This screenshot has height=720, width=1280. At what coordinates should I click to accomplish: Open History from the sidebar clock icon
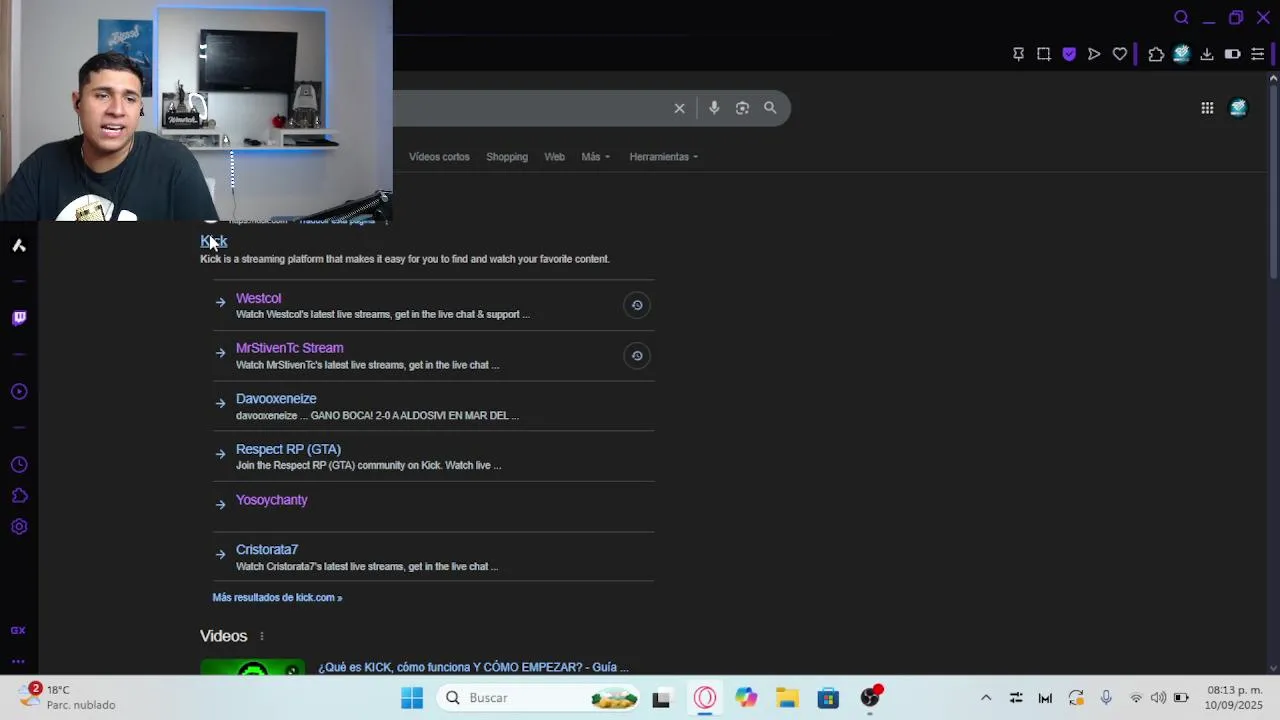[19, 465]
